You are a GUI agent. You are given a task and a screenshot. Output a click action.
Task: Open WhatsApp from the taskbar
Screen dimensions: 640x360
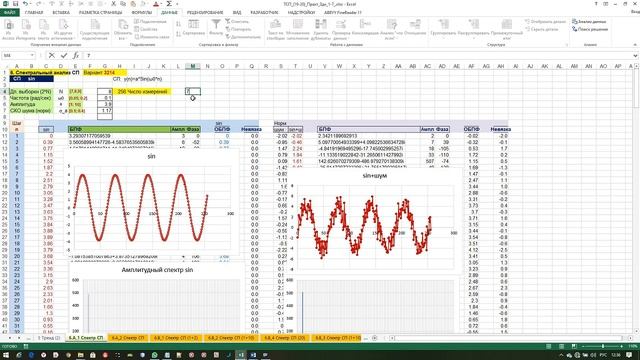click(155, 355)
